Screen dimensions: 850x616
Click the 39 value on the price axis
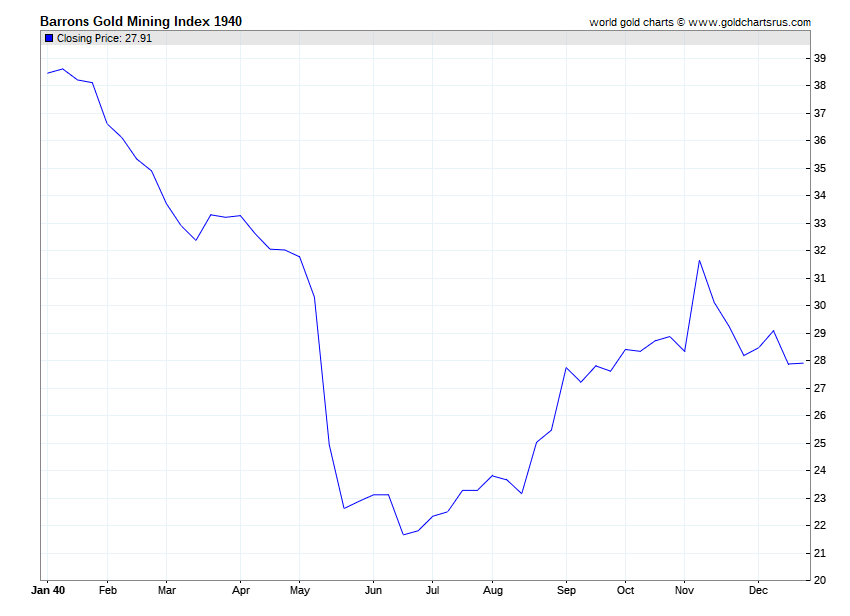(x=820, y=59)
